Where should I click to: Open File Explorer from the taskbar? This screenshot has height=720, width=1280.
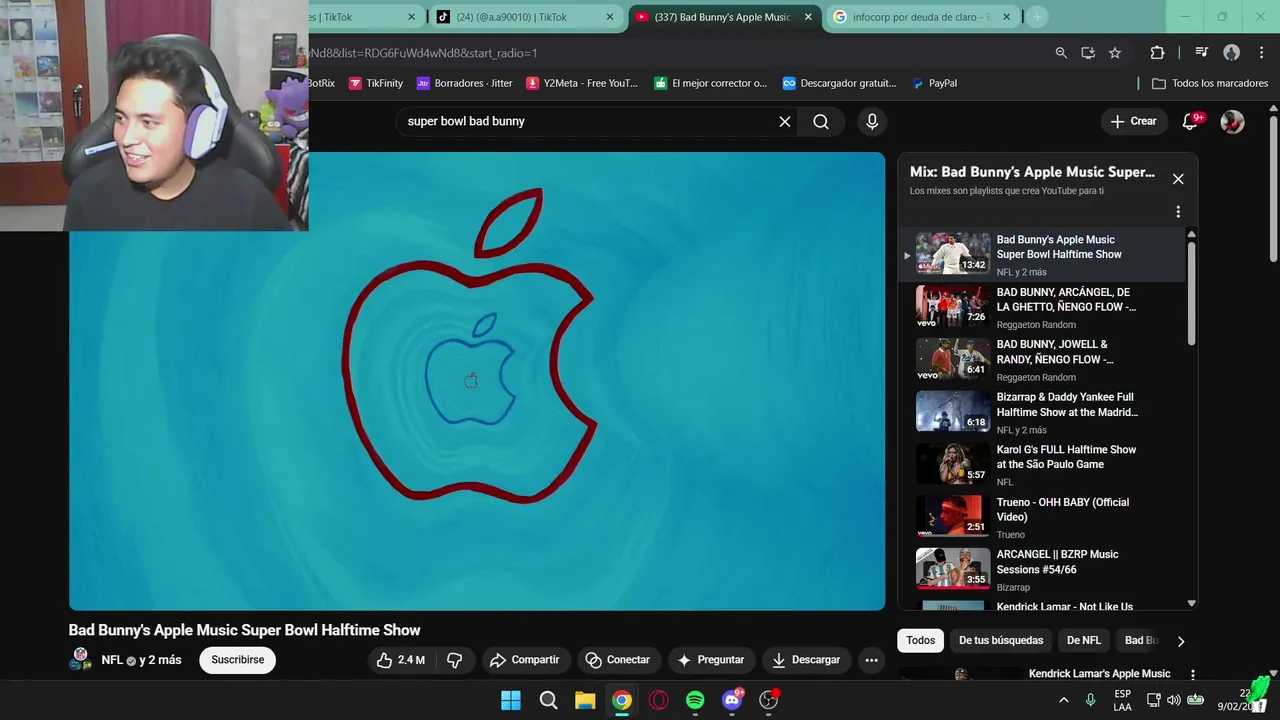pos(585,700)
